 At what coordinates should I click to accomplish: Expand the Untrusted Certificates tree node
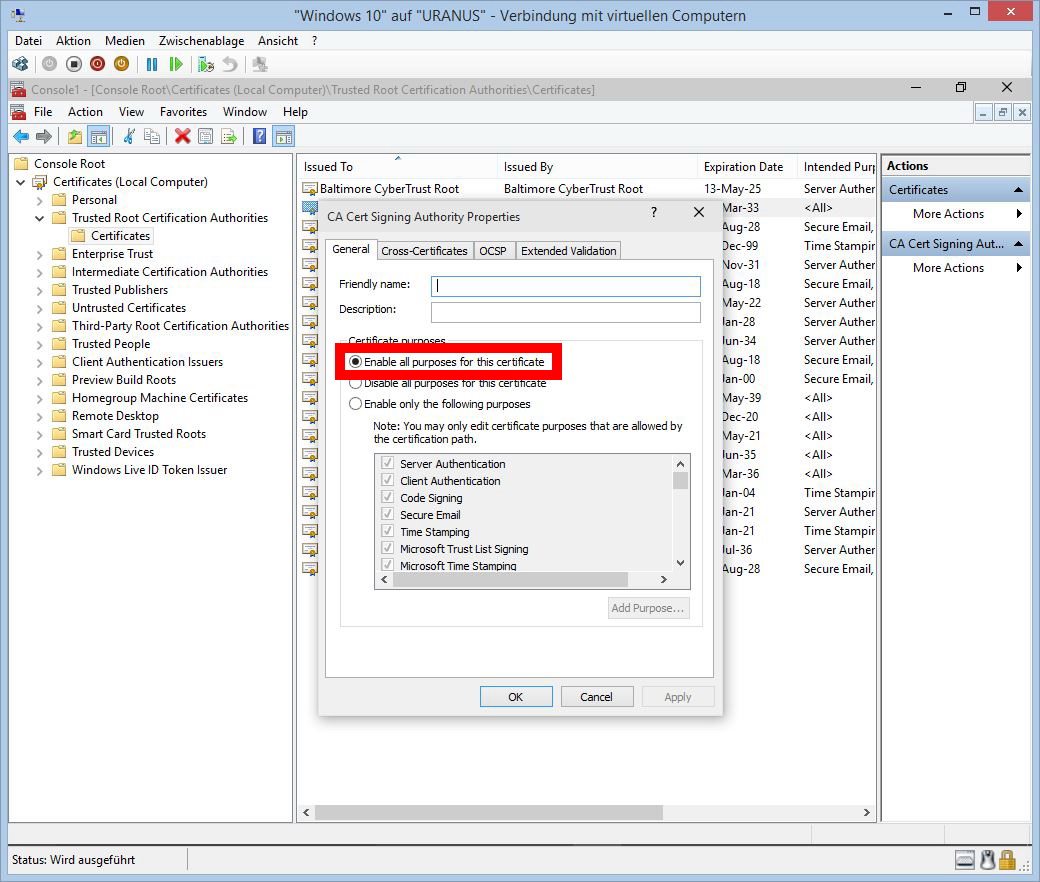pyautogui.click(x=40, y=308)
